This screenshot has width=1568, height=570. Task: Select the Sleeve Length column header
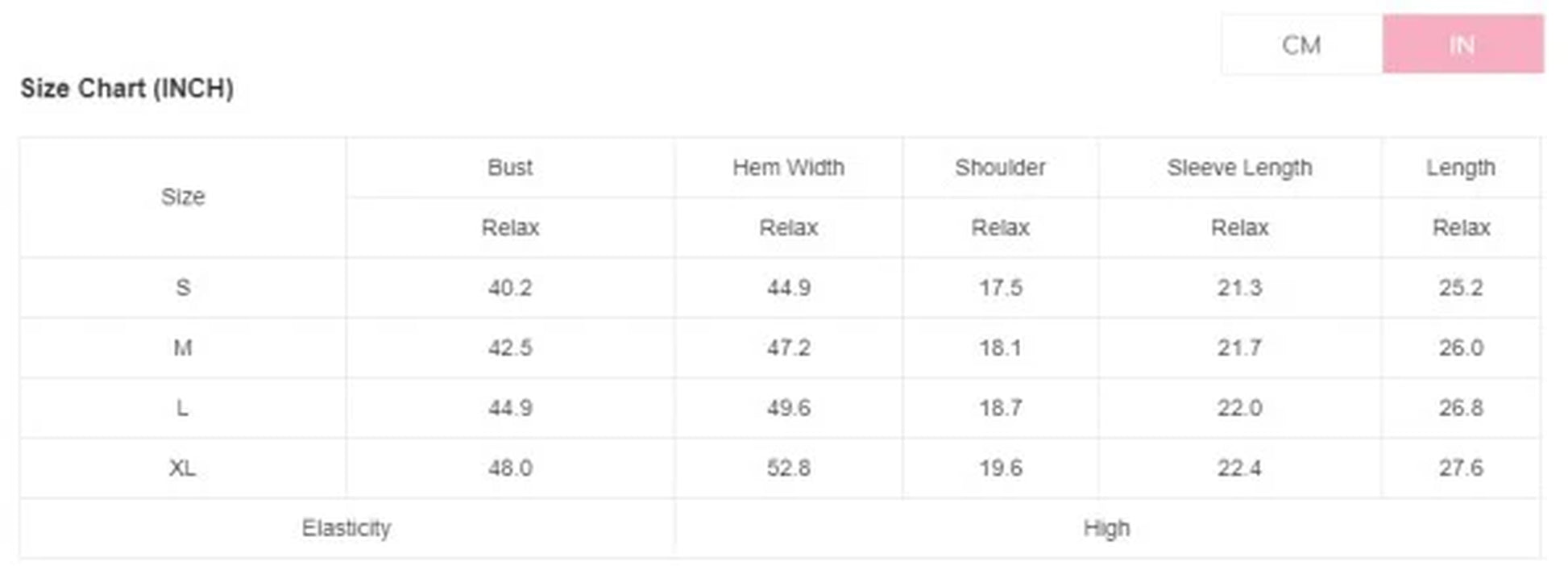[x=1239, y=168]
